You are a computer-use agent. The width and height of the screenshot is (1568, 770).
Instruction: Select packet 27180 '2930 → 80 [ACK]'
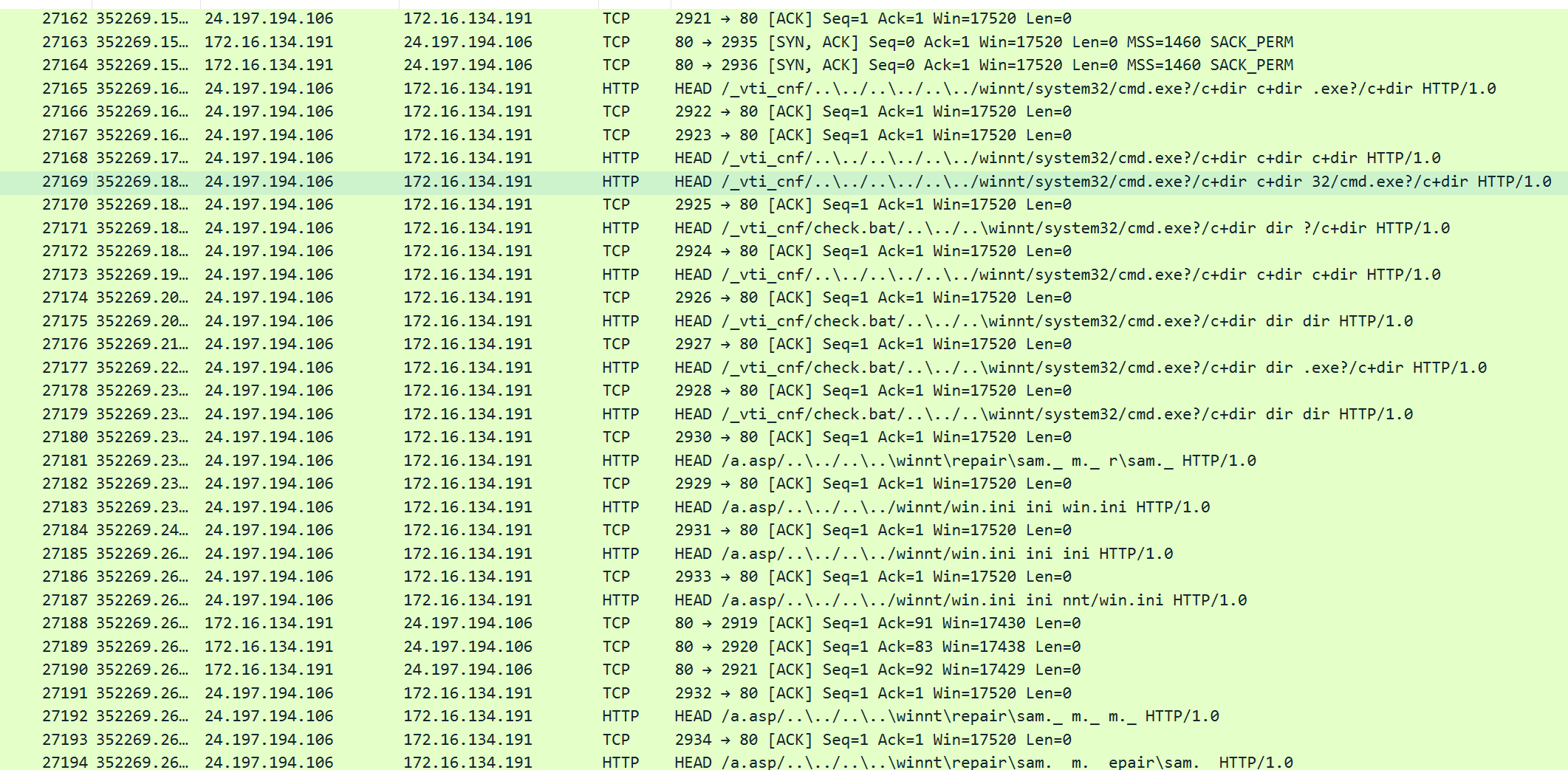coord(784,437)
